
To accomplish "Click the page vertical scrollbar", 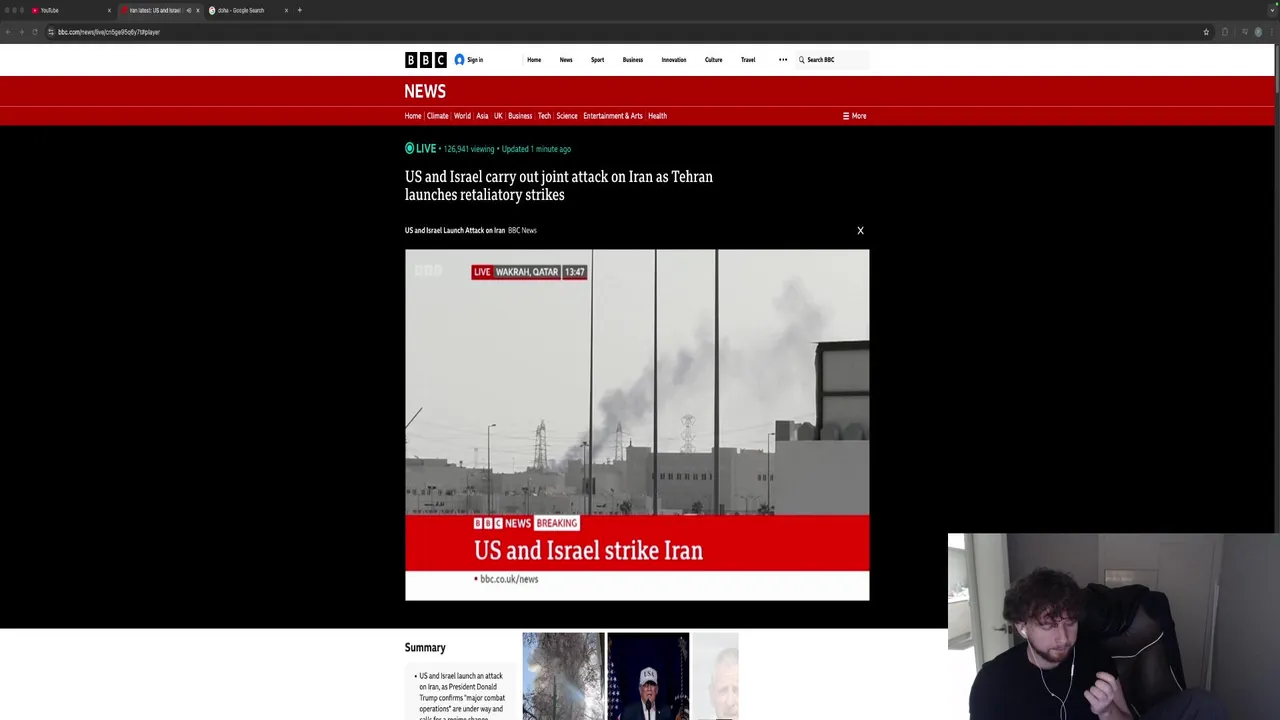I will click(1277, 70).
